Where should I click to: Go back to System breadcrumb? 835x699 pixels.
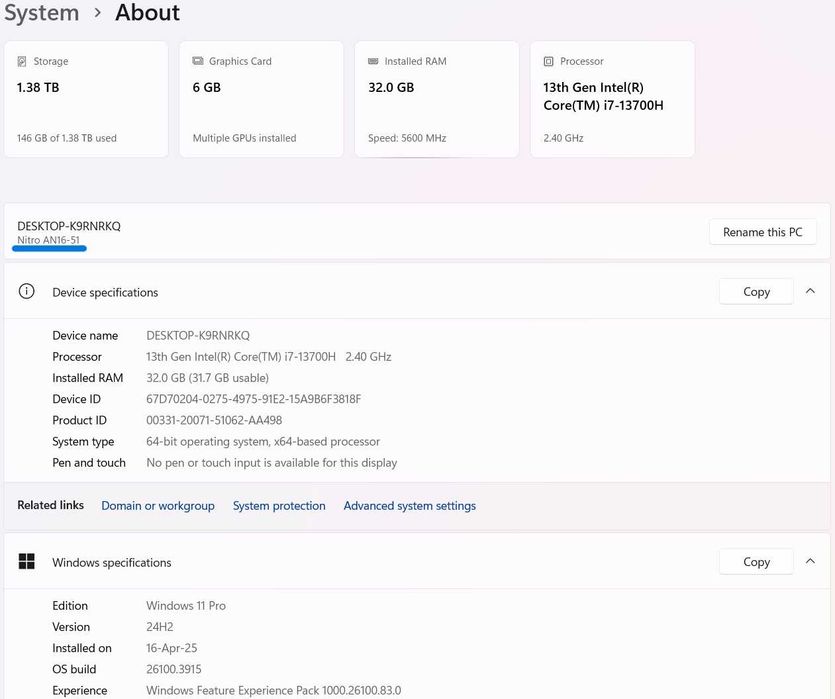[x=41, y=13]
